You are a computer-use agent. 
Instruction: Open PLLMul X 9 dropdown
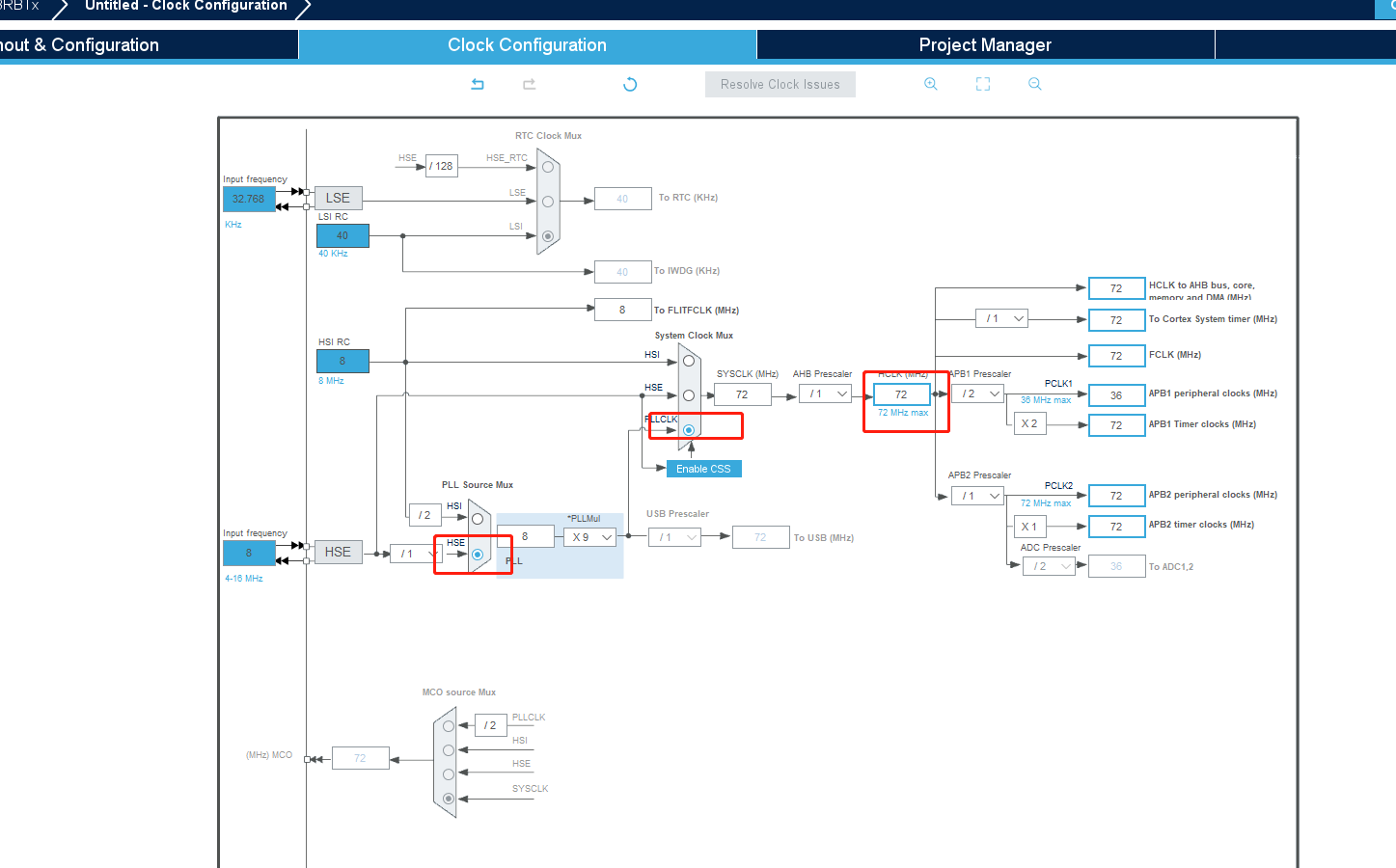coord(589,537)
